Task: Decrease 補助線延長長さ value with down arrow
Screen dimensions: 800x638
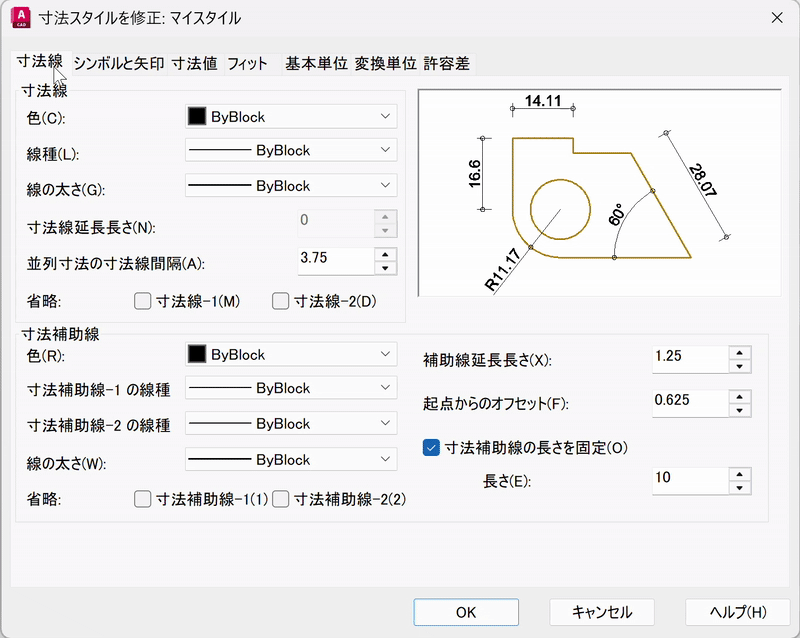Action: [739, 366]
